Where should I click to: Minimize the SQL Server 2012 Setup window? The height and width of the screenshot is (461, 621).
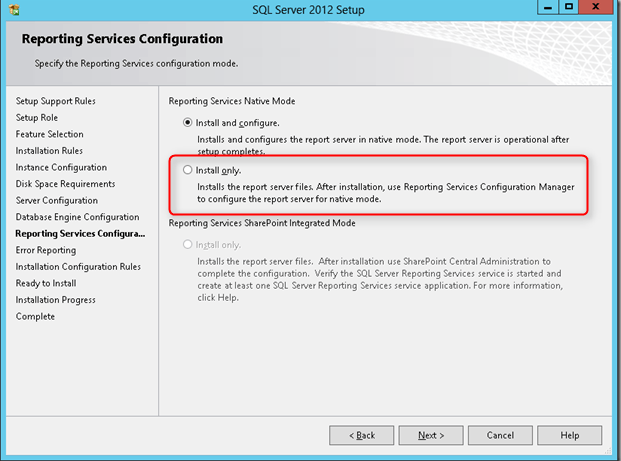tap(546, 8)
